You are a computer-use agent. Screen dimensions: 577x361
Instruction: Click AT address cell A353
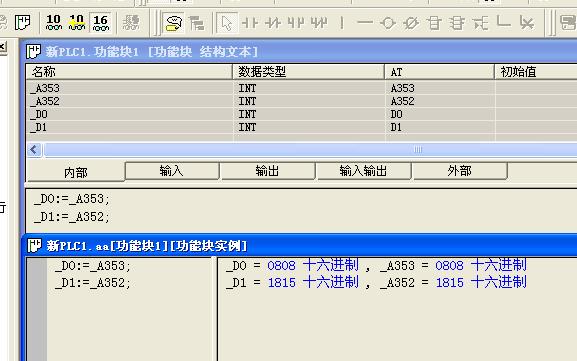coord(403,88)
